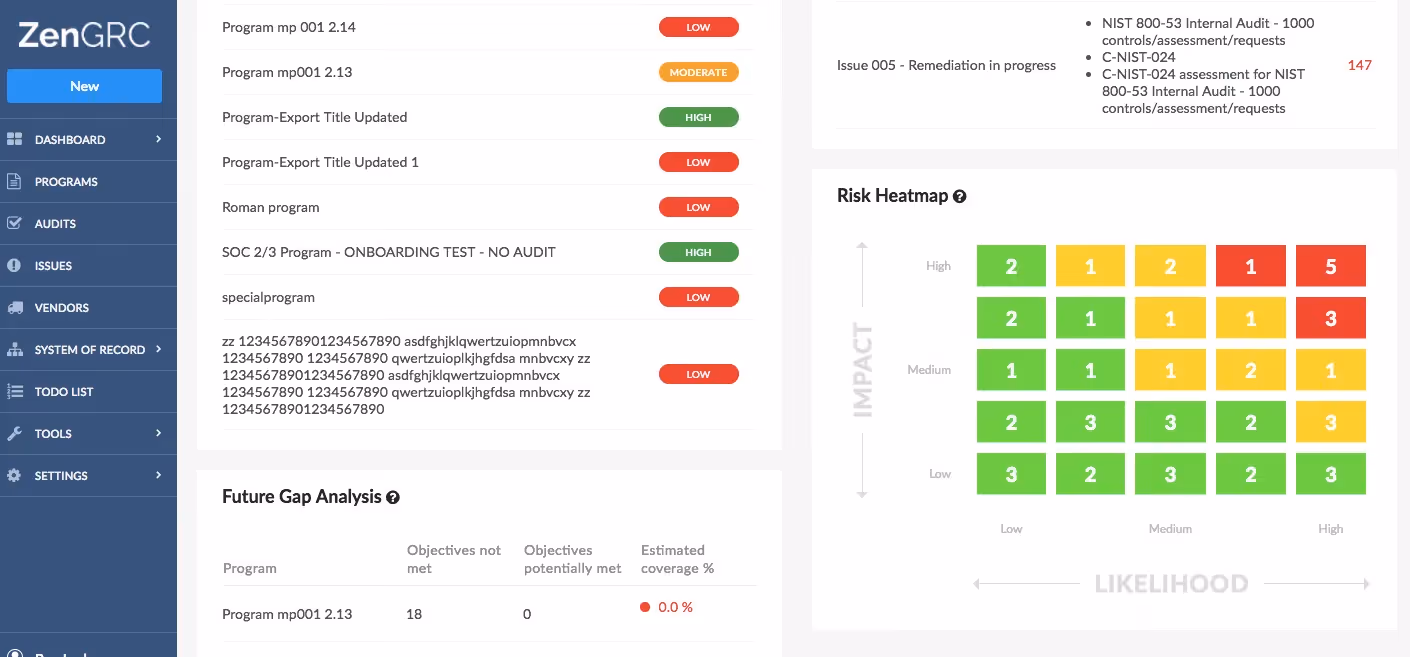Viewport: 1410px width, 657px height.
Task: Click the Vendors truck icon
Action: (14, 308)
